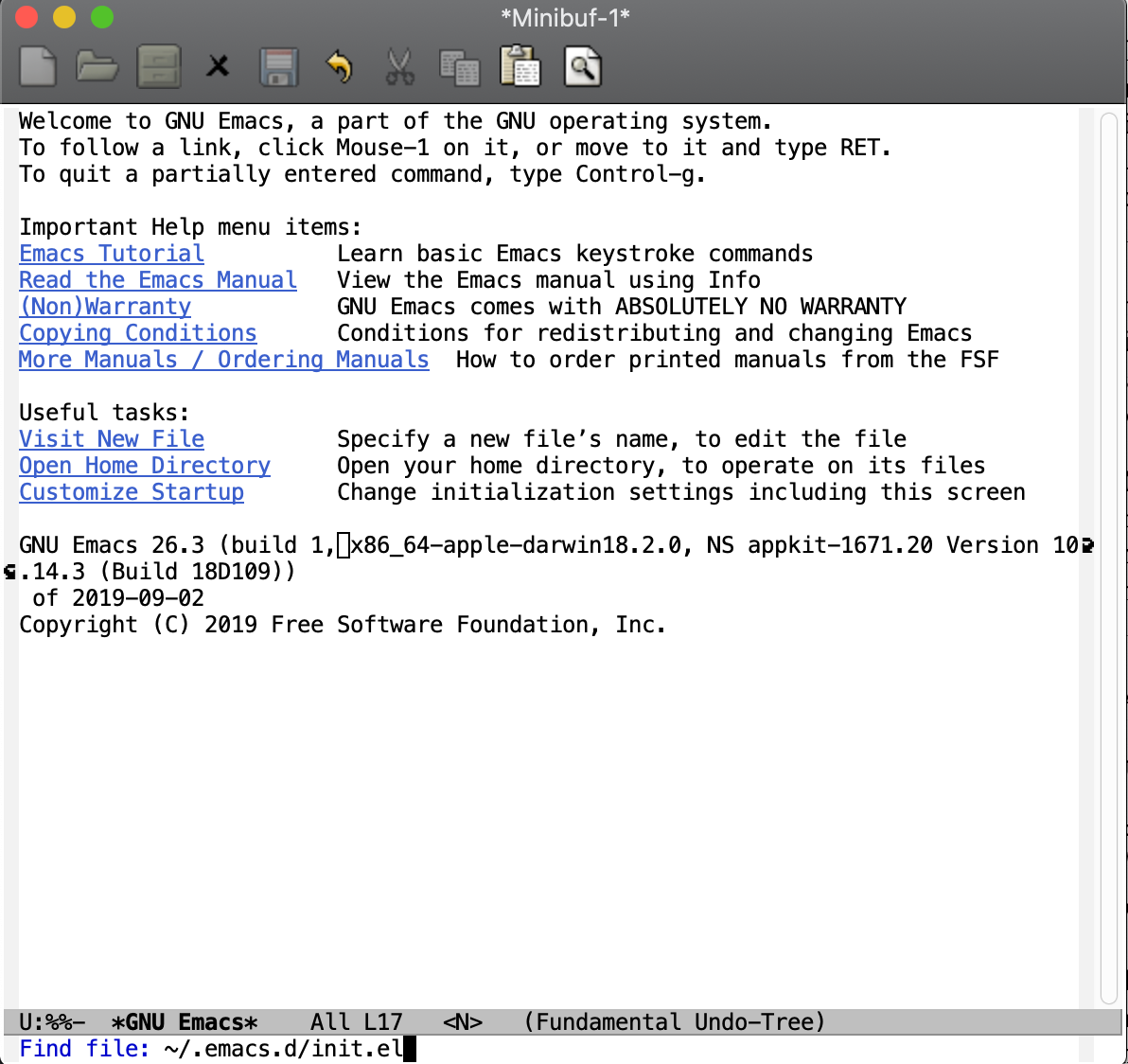Open the Copying Conditions page
This screenshot has width=1128, height=1064.
[137, 332]
